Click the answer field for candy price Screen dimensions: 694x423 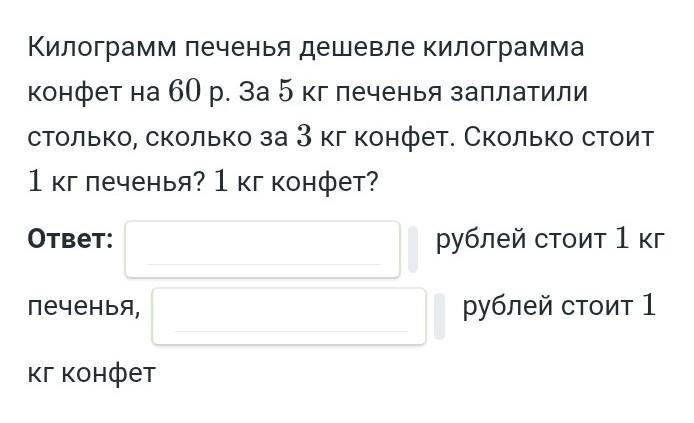pos(288,315)
